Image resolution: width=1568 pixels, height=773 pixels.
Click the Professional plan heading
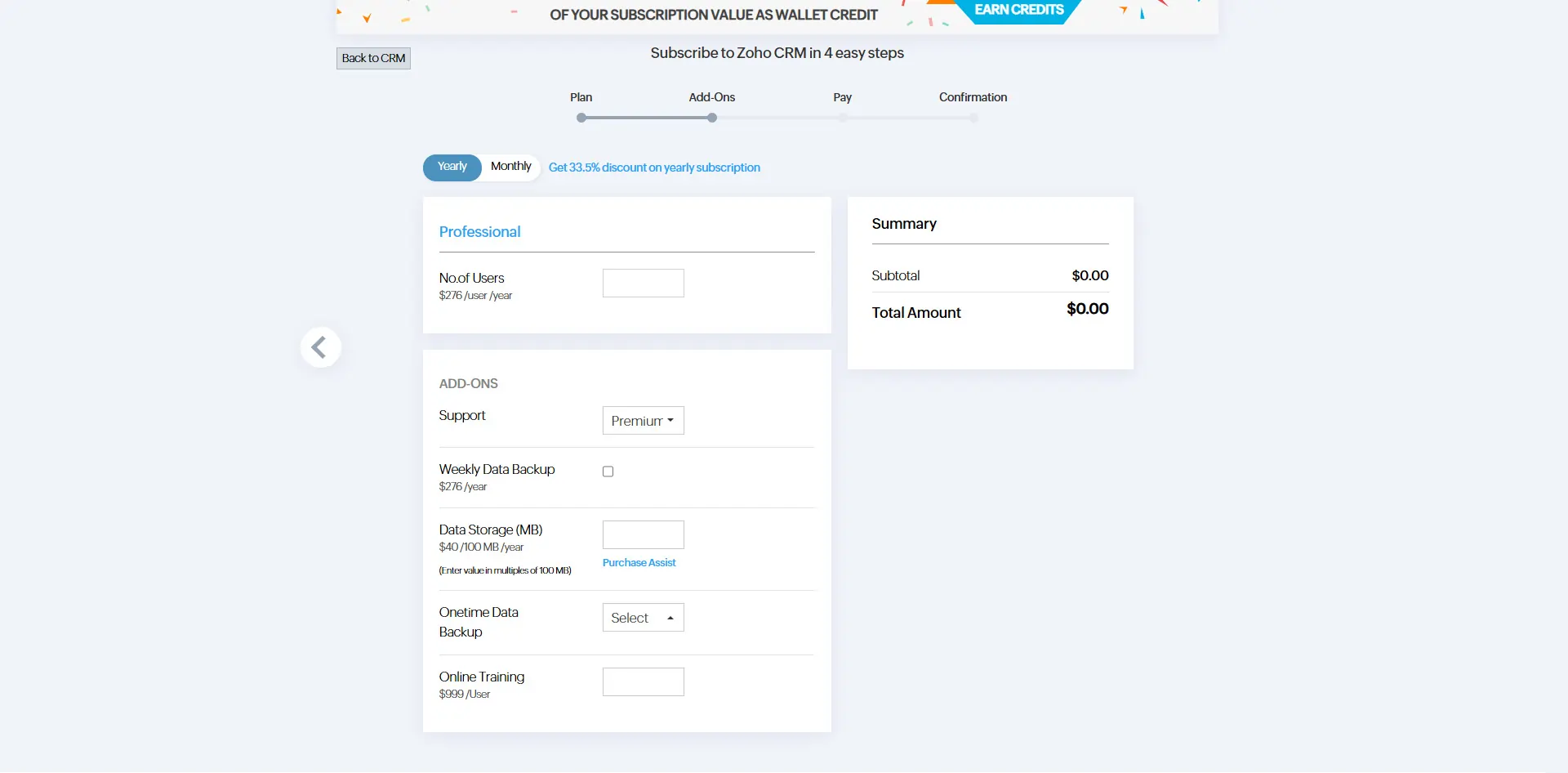tap(479, 232)
